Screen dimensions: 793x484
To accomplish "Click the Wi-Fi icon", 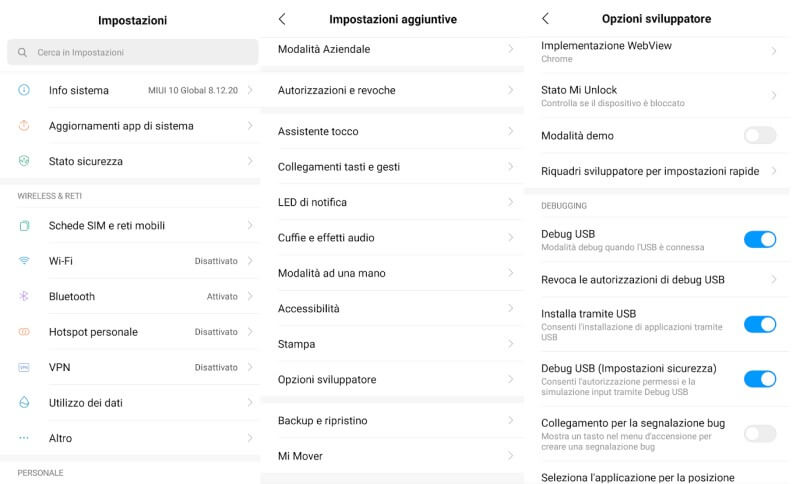I will click(24, 260).
